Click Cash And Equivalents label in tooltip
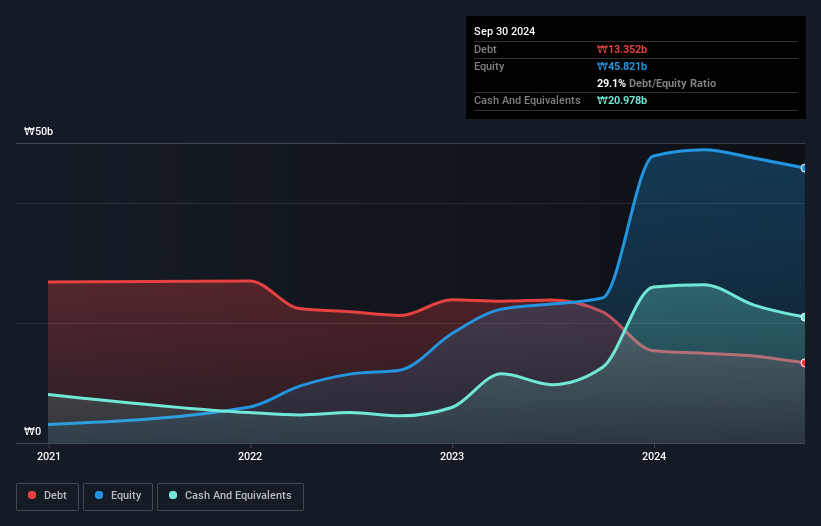This screenshot has height=526, width=821. [x=527, y=100]
